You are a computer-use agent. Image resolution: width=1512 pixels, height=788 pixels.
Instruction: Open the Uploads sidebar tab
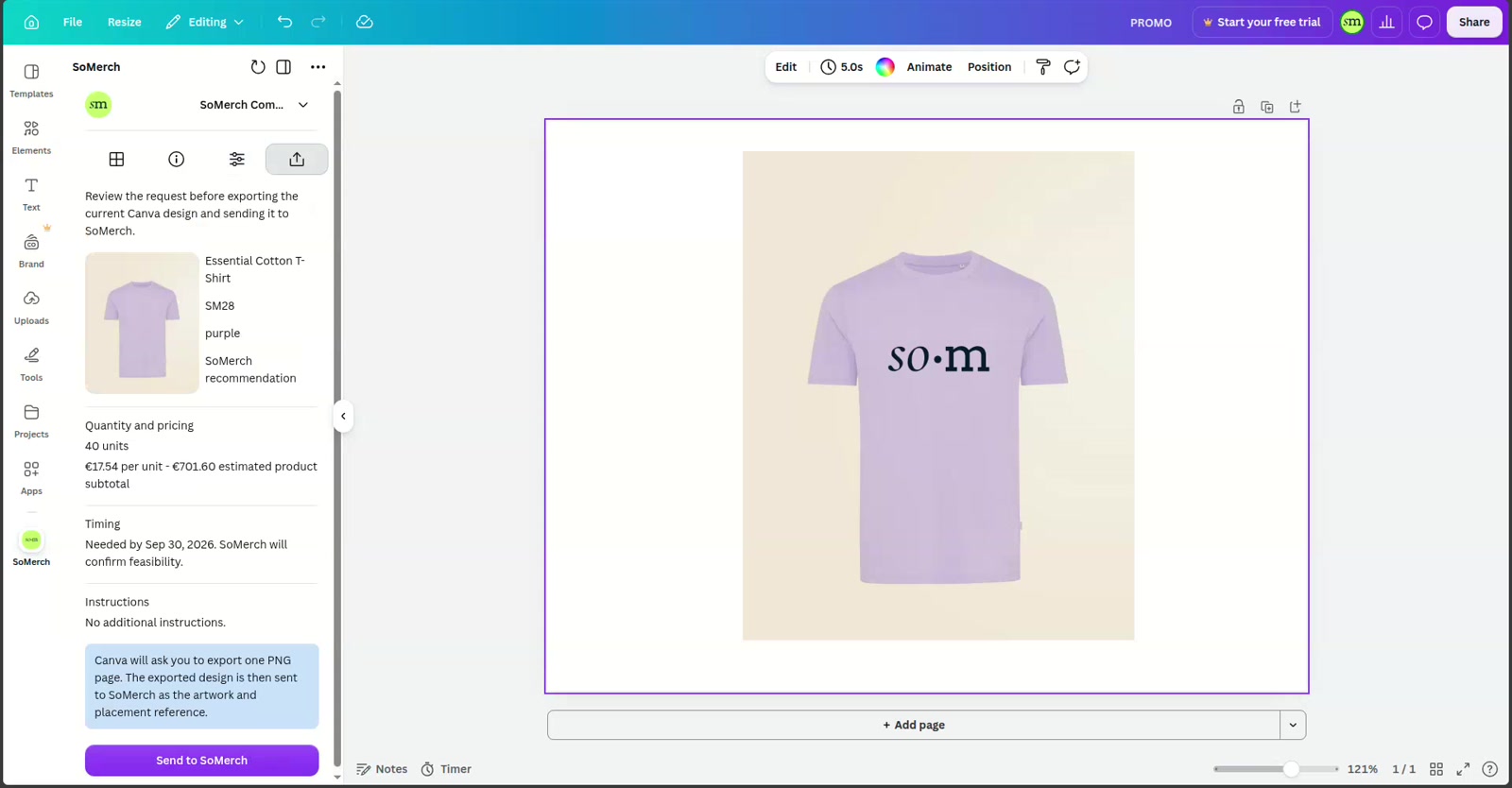[31, 307]
